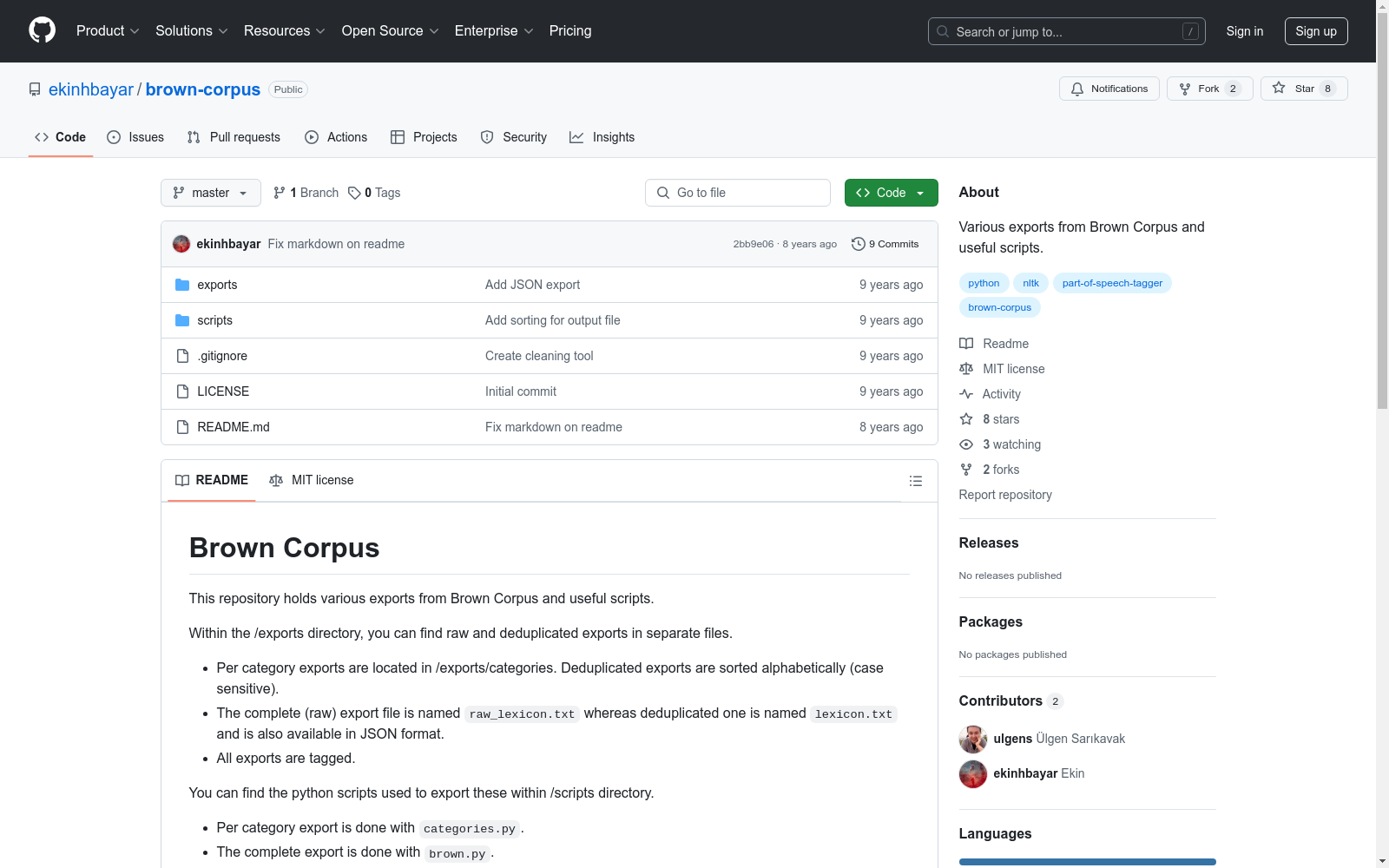The width and height of the screenshot is (1389, 868).
Task: Click the Notifications bell button
Action: click(1109, 89)
